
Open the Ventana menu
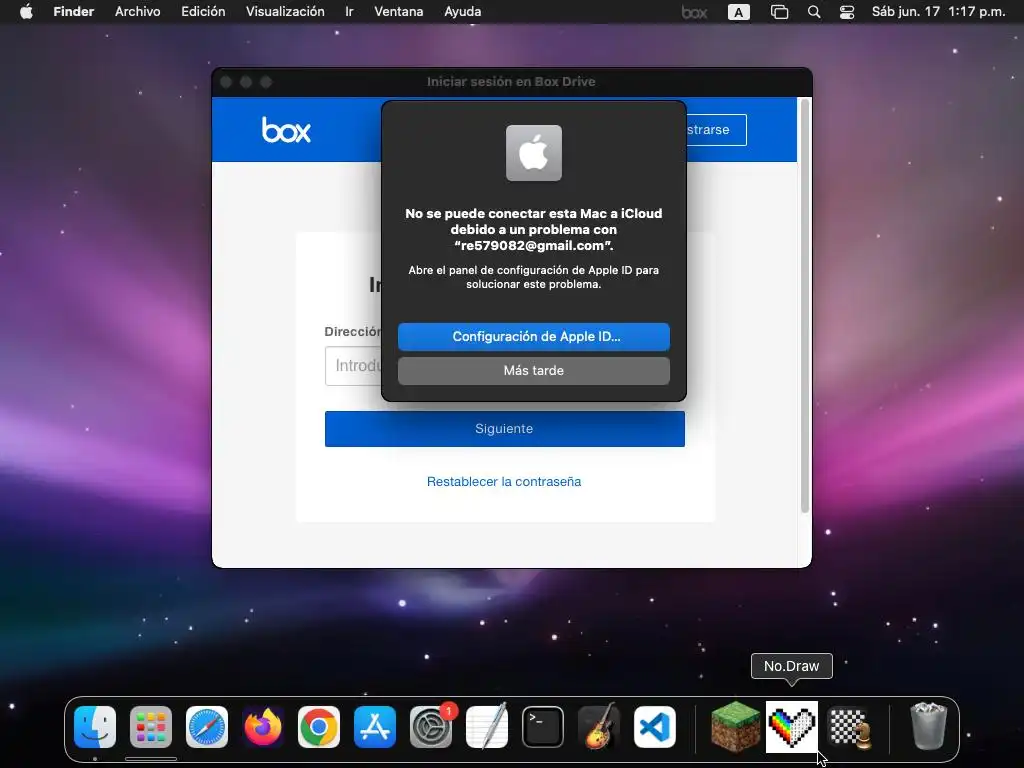tap(398, 12)
